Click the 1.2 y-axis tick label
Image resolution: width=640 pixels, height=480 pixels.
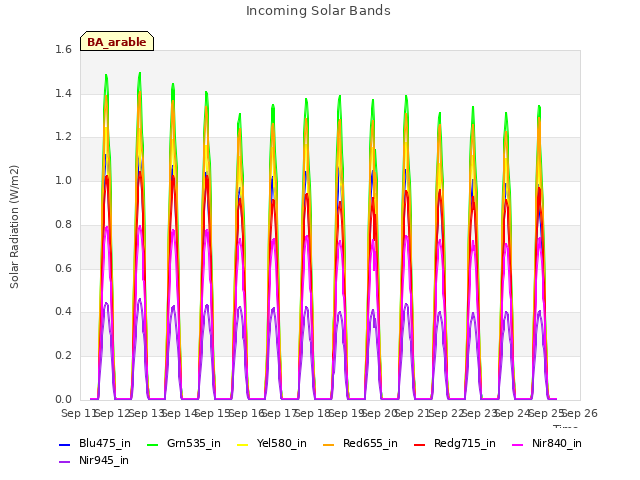tap(63, 137)
